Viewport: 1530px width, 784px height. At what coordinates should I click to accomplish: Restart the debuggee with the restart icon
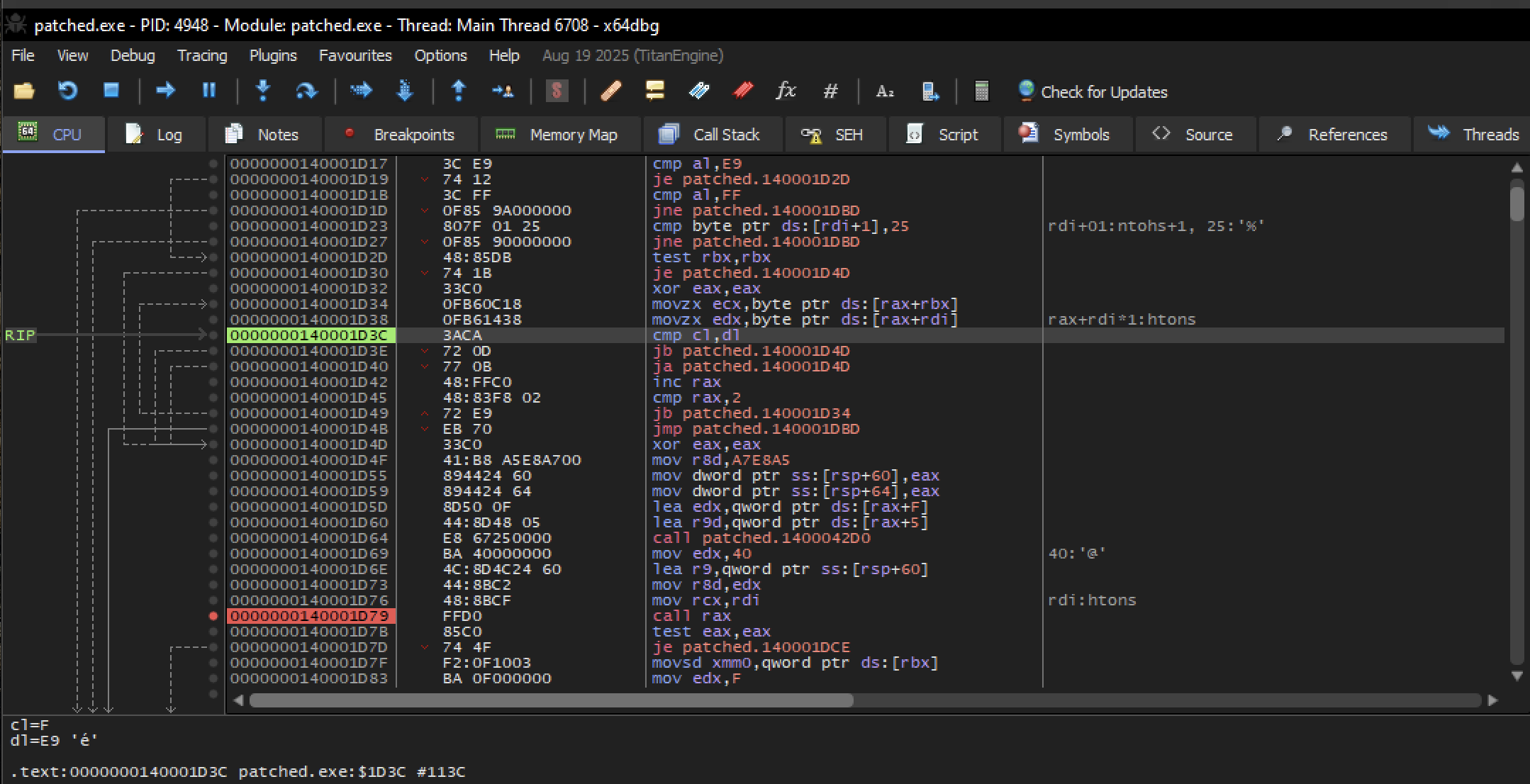(x=67, y=91)
